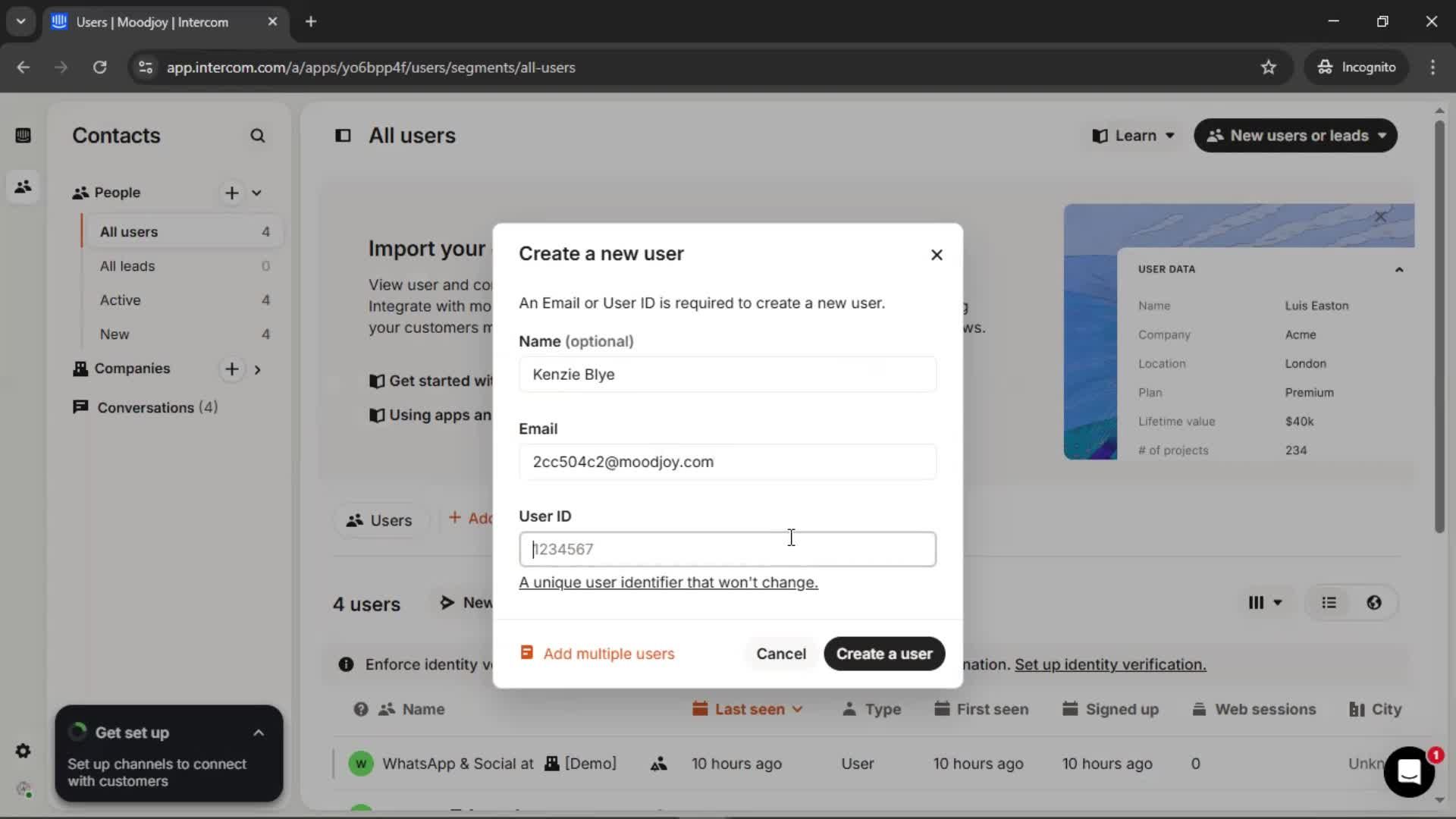Switch to list view icon
This screenshot has width=1456, height=819.
(1329, 603)
